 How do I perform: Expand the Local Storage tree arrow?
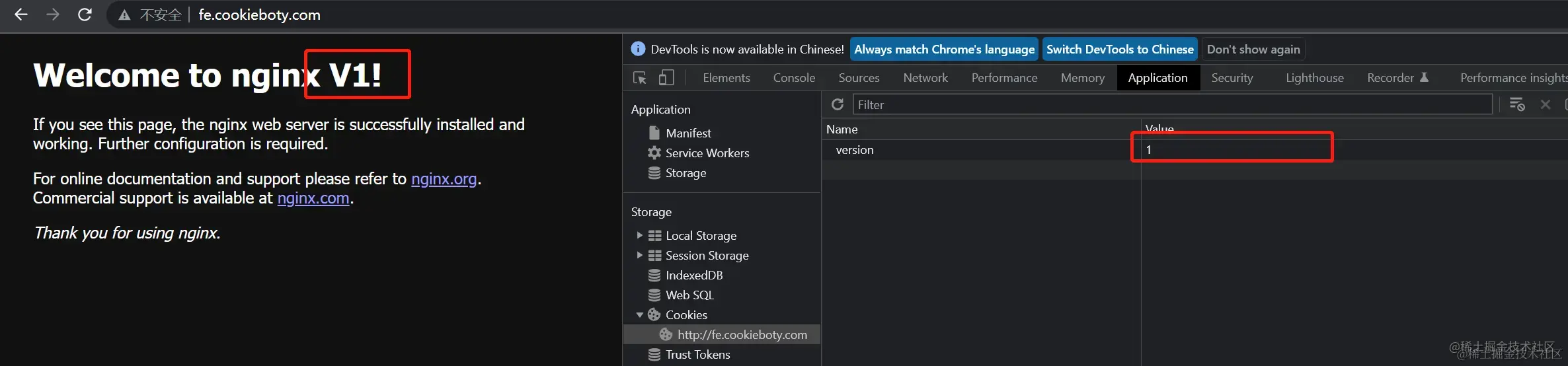pos(639,235)
